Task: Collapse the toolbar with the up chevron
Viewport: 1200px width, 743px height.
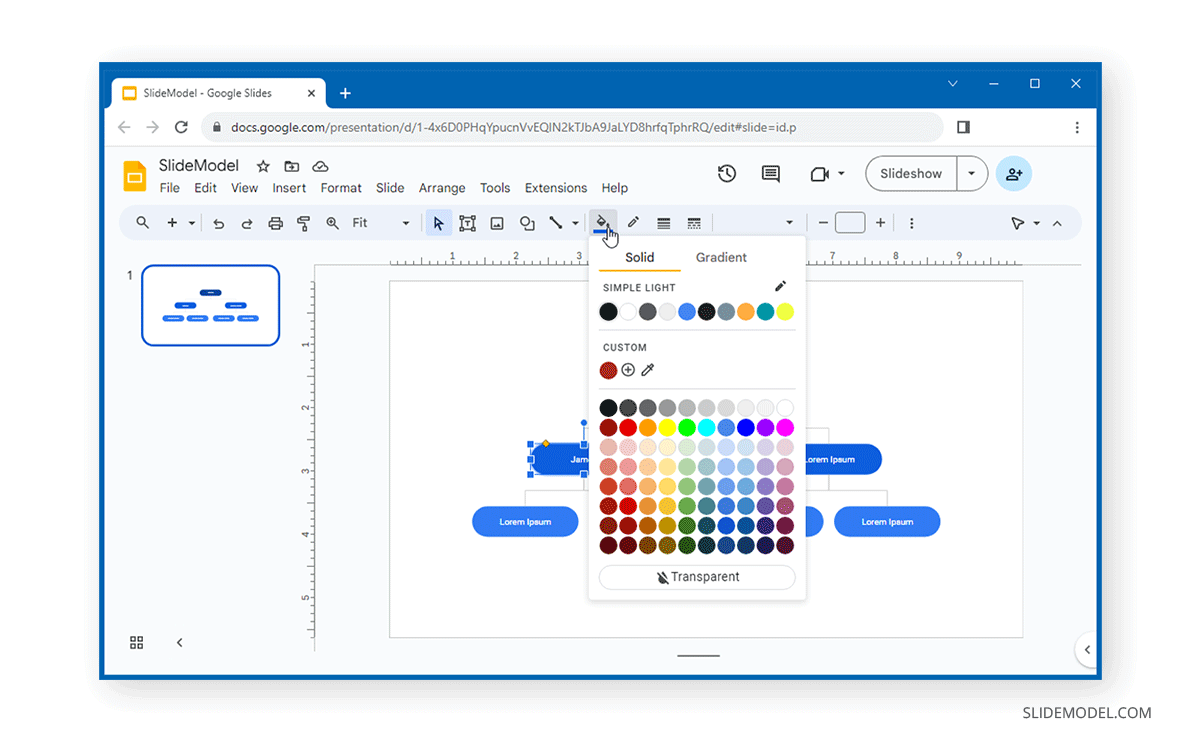Action: pyautogui.click(x=1057, y=223)
